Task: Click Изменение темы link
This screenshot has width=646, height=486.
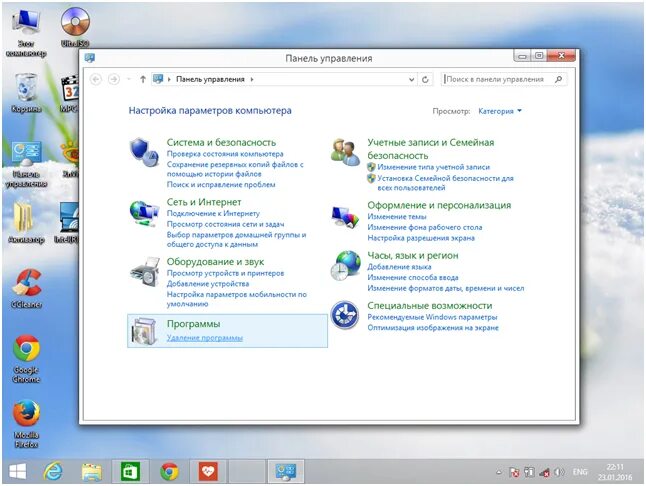Action: point(397,217)
